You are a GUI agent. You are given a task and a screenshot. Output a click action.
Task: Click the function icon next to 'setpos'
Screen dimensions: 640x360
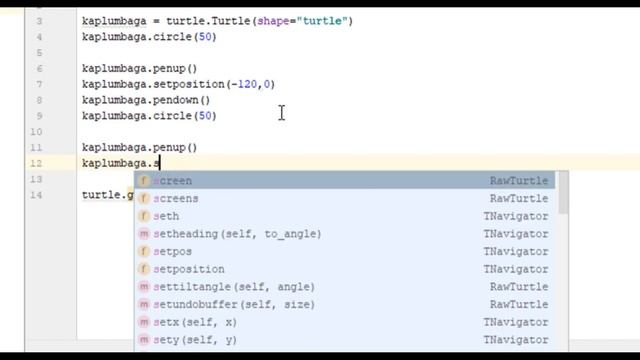tap(144, 251)
